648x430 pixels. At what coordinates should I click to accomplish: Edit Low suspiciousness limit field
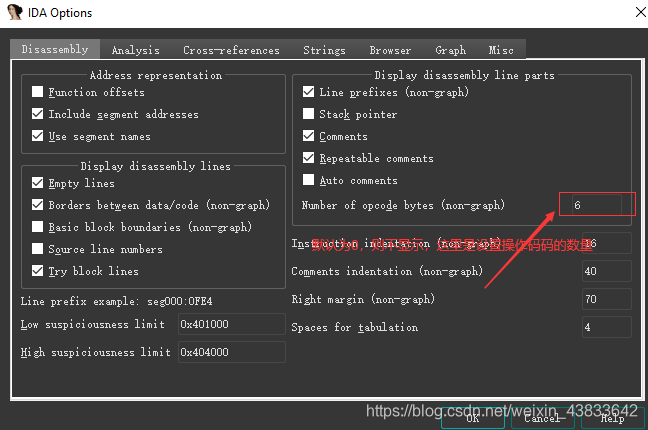click(232, 324)
